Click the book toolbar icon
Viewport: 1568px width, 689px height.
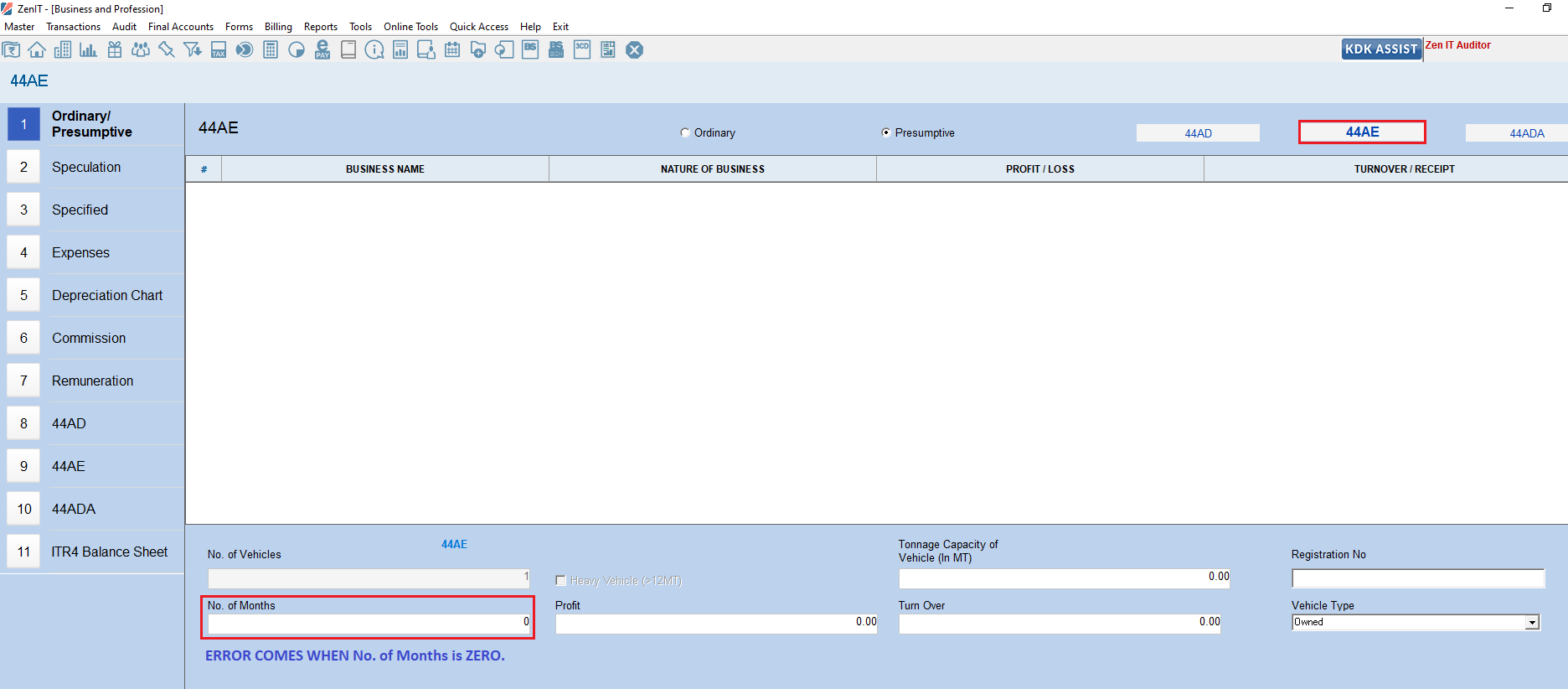click(x=348, y=50)
